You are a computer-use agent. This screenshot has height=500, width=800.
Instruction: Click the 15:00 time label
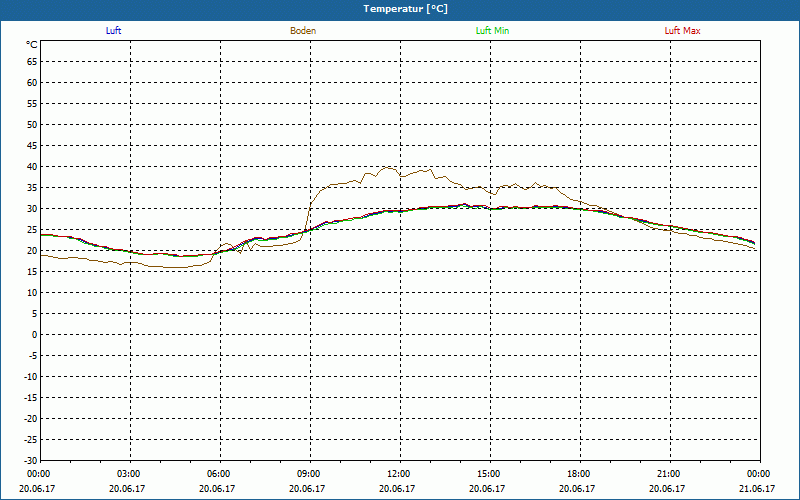point(489,474)
